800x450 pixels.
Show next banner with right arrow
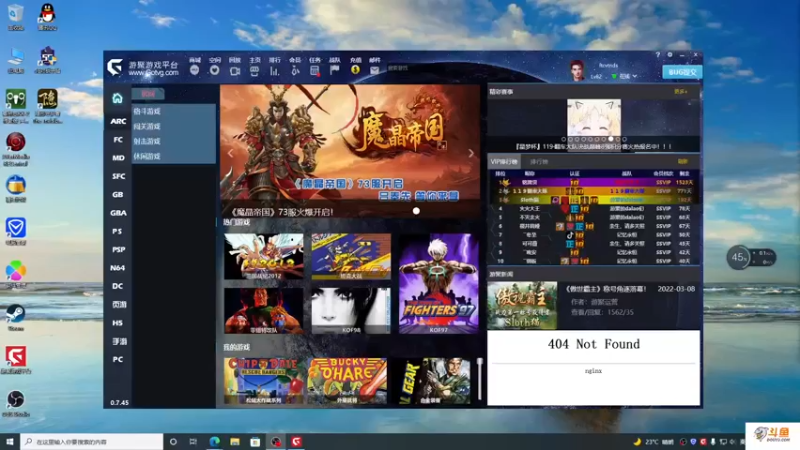click(x=470, y=153)
